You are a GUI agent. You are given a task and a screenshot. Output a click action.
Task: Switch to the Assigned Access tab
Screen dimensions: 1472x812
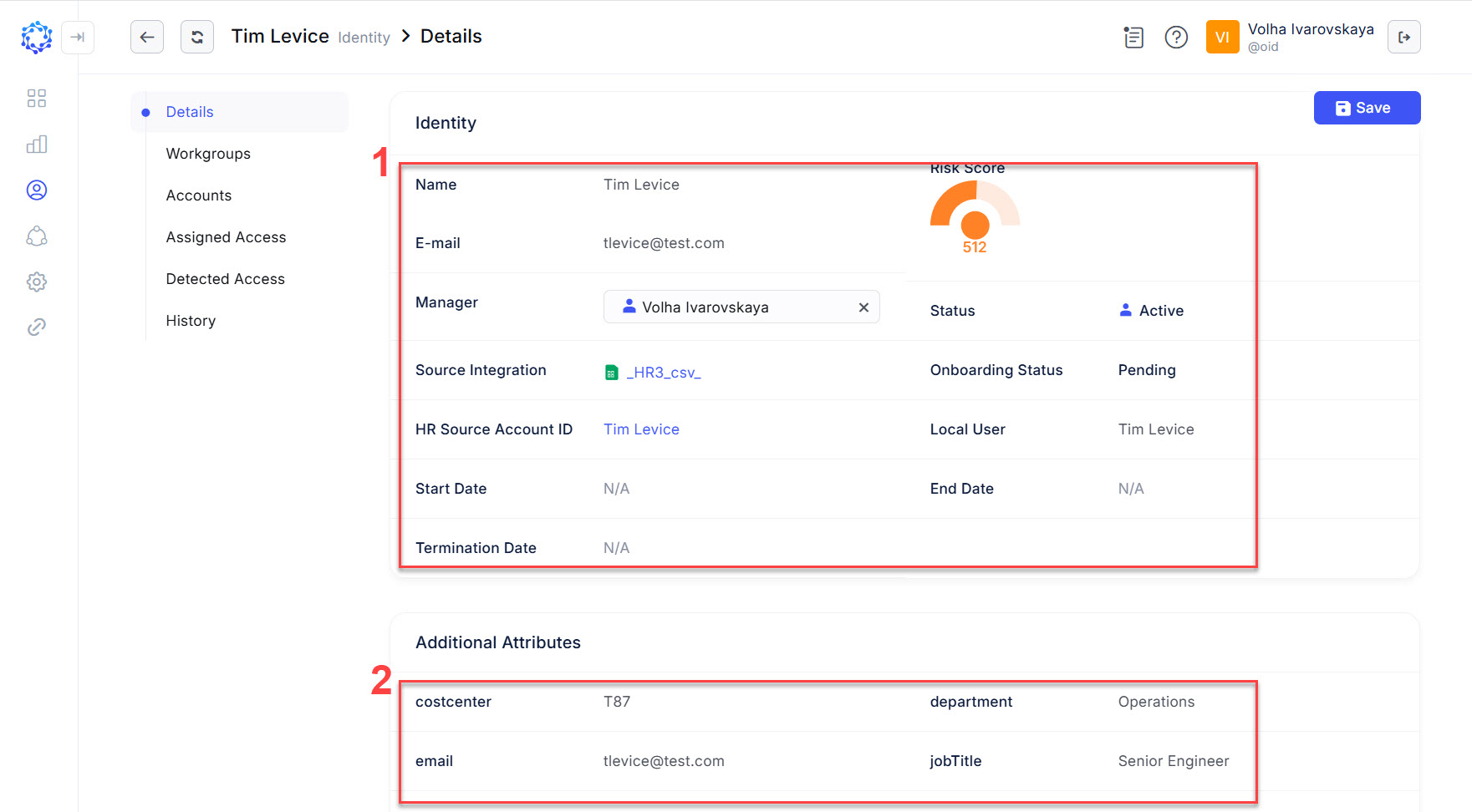226,237
